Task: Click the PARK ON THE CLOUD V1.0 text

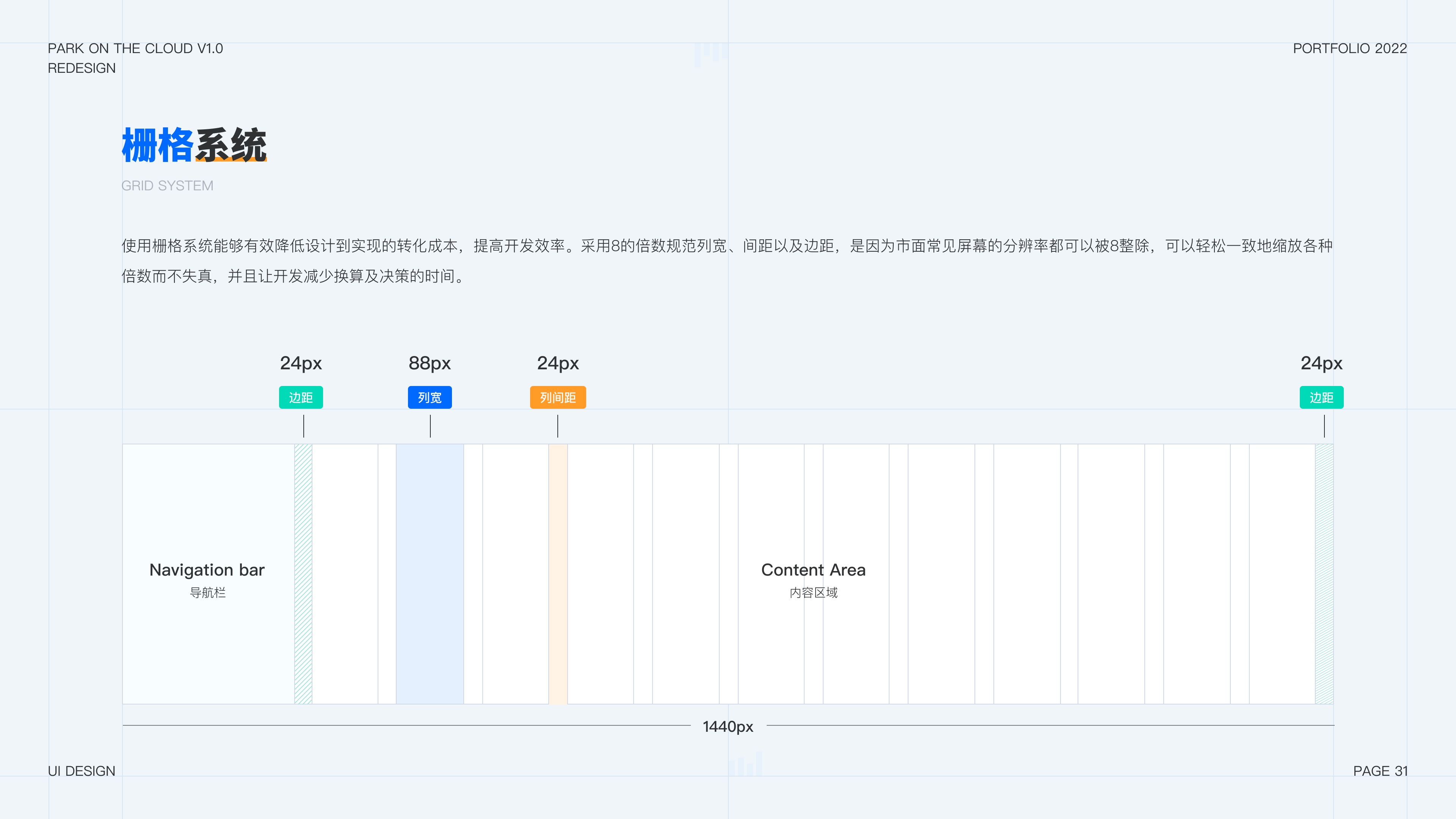Action: [136, 49]
